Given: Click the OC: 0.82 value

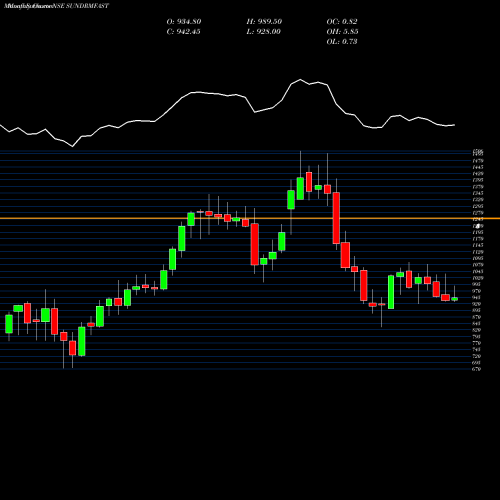Looking at the screenshot, I should click(342, 22).
